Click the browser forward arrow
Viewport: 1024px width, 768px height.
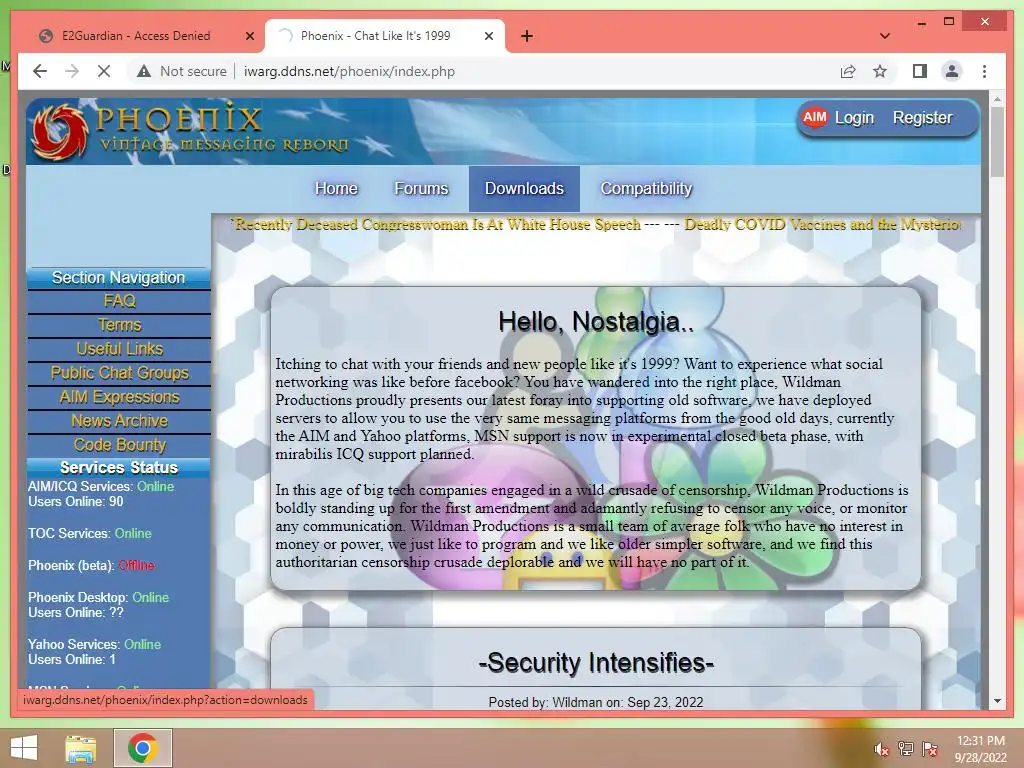72,71
